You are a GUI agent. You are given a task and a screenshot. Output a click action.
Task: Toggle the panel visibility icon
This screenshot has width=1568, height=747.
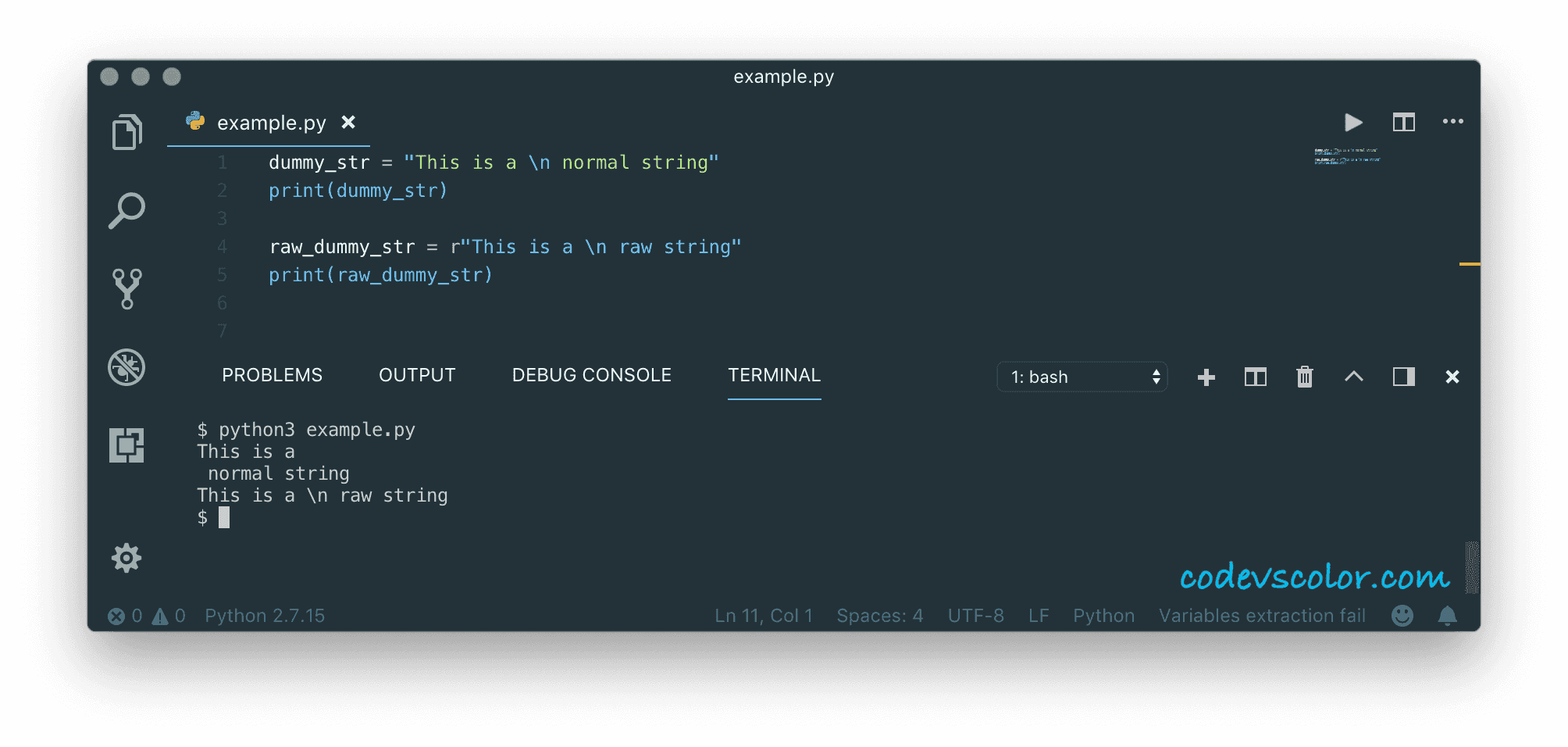[x=1404, y=377]
